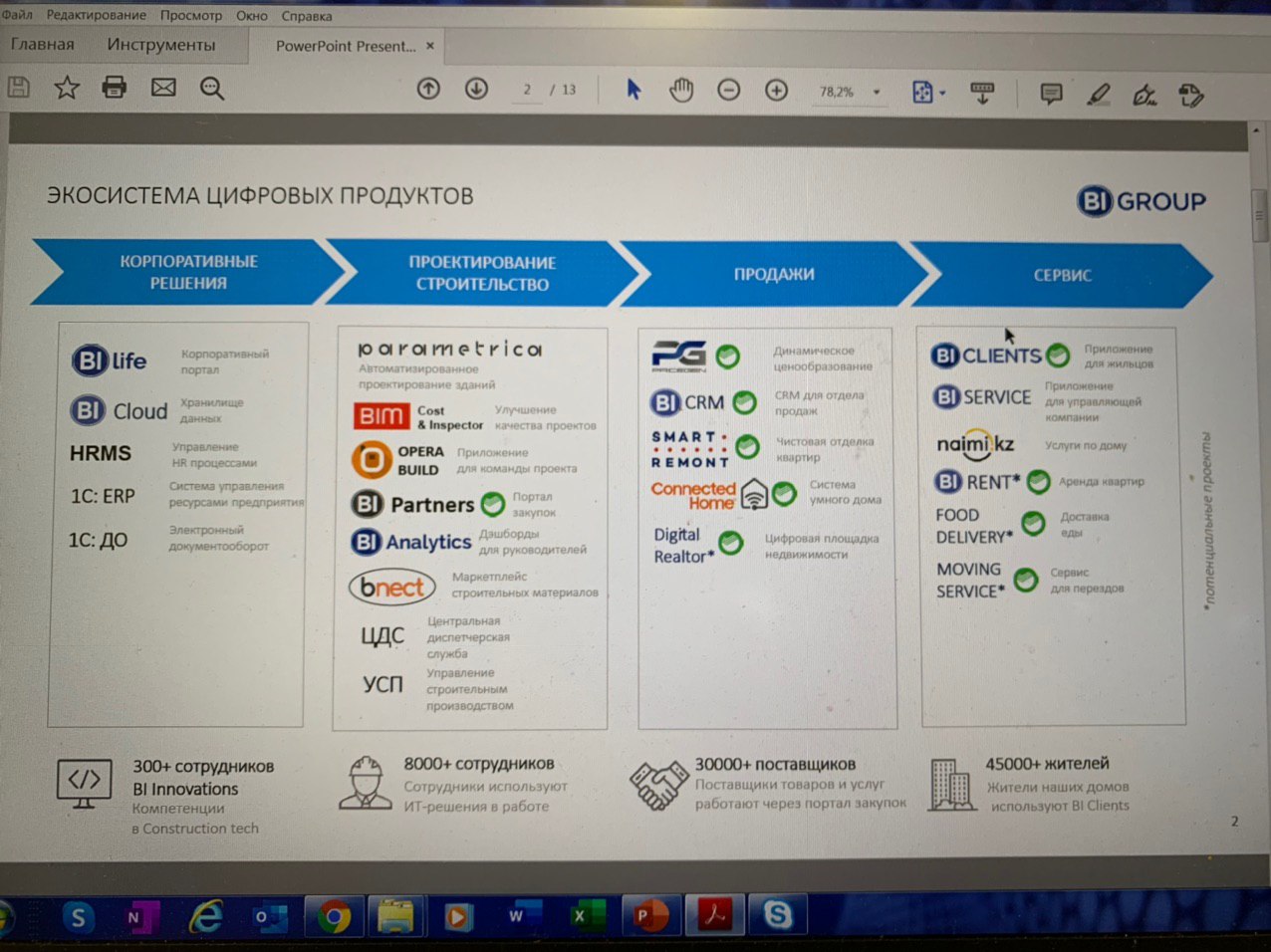Click the Save file icon
Viewport: 1271px width, 952px height.
[x=18, y=88]
